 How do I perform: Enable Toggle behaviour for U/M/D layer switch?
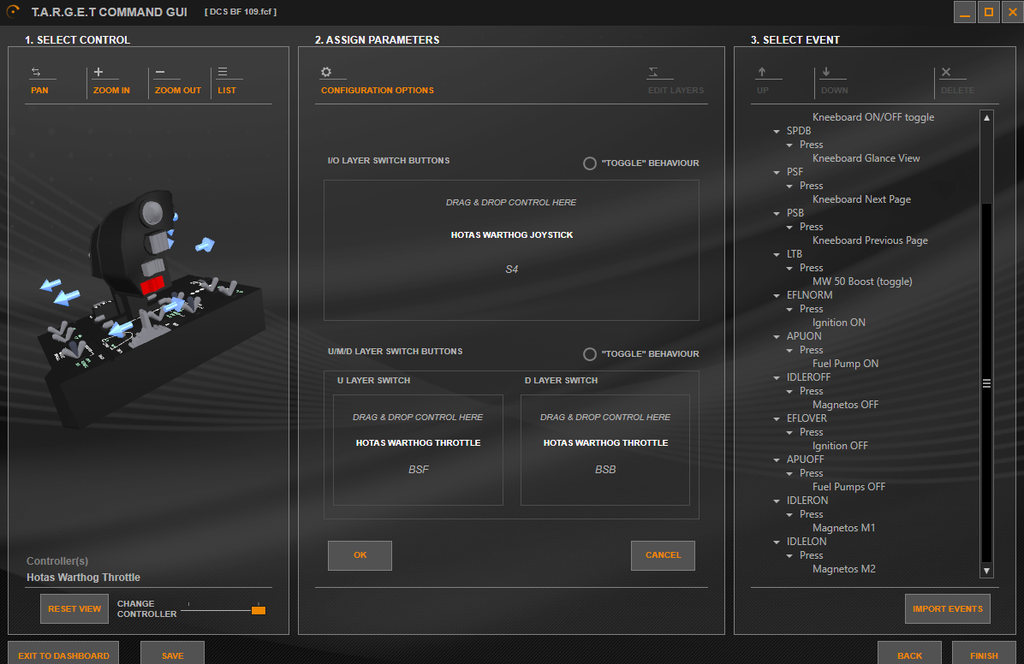click(590, 354)
